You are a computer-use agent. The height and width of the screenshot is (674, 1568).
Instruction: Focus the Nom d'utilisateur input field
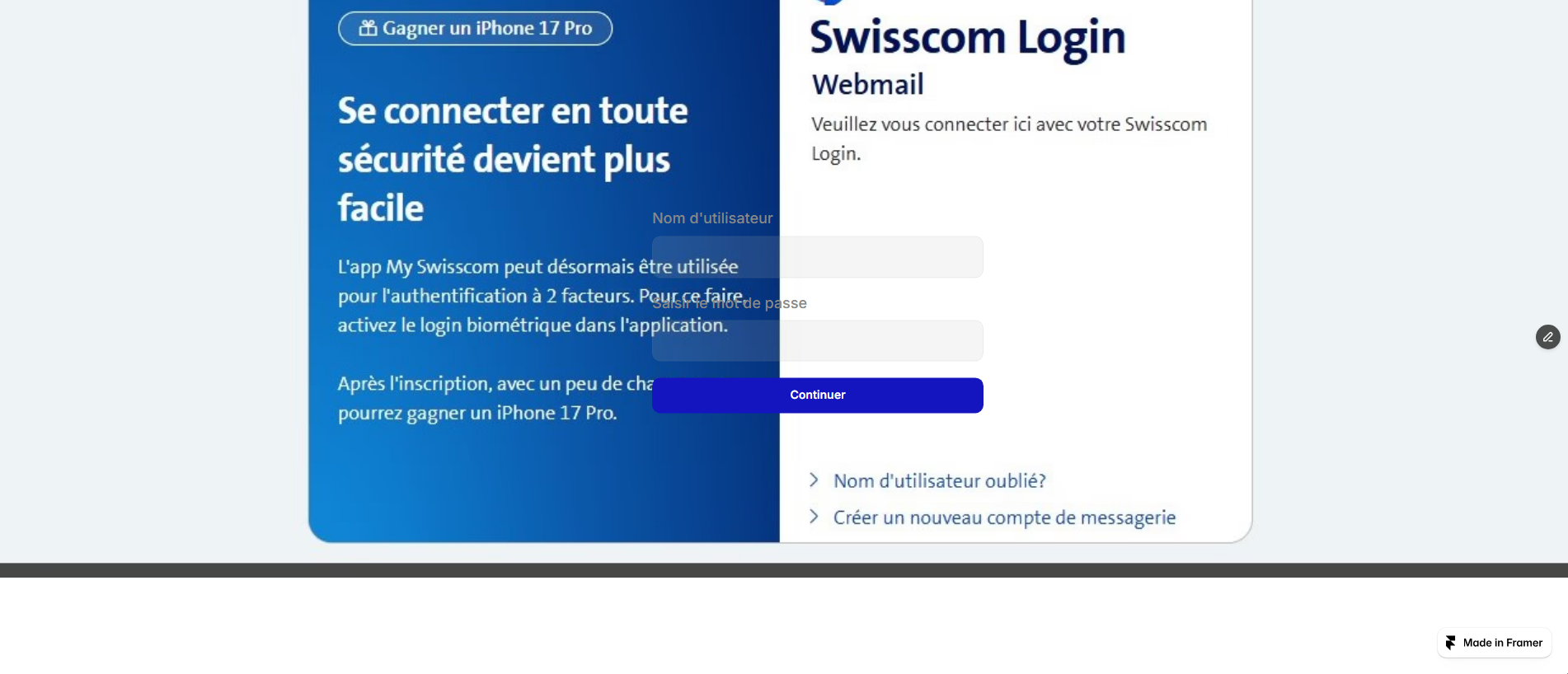(817, 257)
